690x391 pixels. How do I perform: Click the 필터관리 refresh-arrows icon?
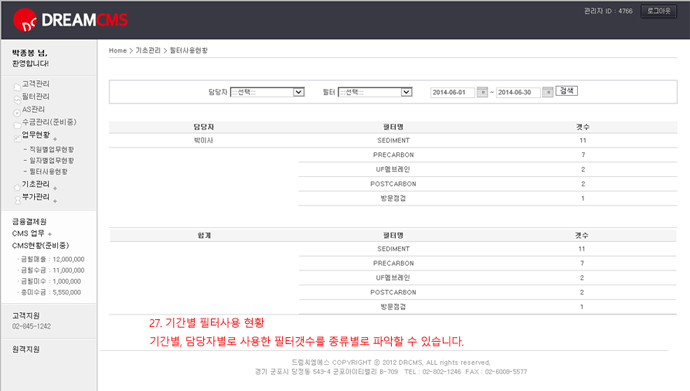pyautogui.click(x=17, y=100)
